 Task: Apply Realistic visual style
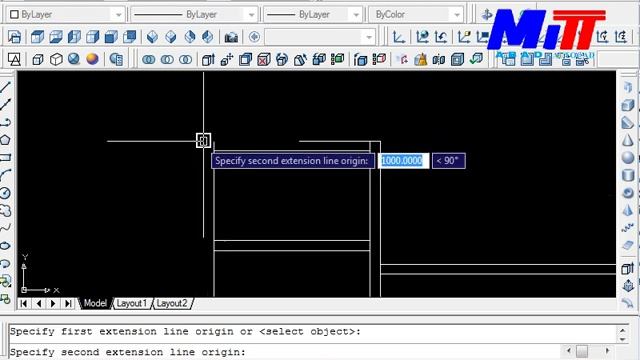[74, 59]
